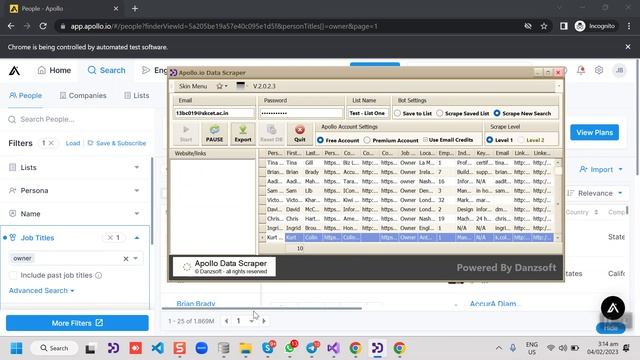Open the Skin Menu in the scraper

coord(193,86)
